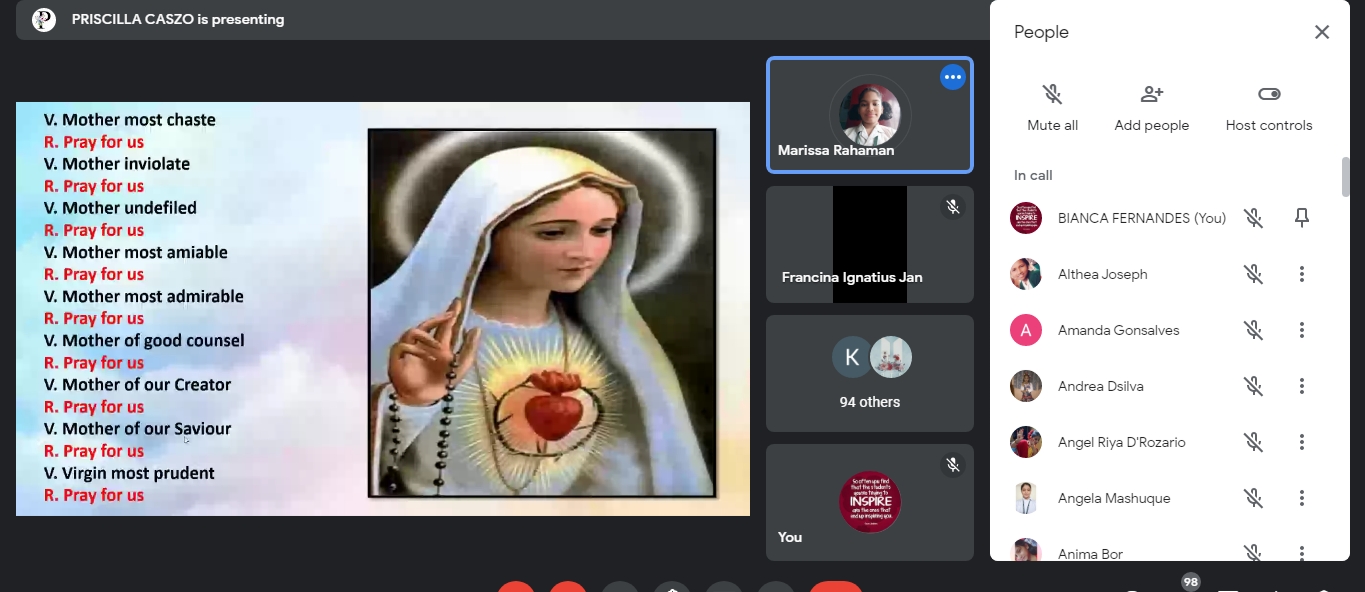
Task: Select the You self-view tile
Action: pos(870,502)
